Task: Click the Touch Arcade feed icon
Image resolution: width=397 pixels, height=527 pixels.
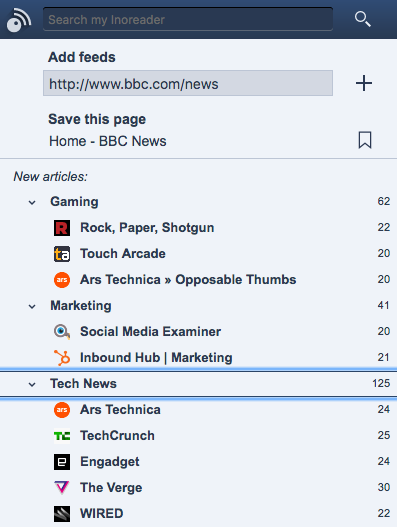Action: tap(62, 254)
